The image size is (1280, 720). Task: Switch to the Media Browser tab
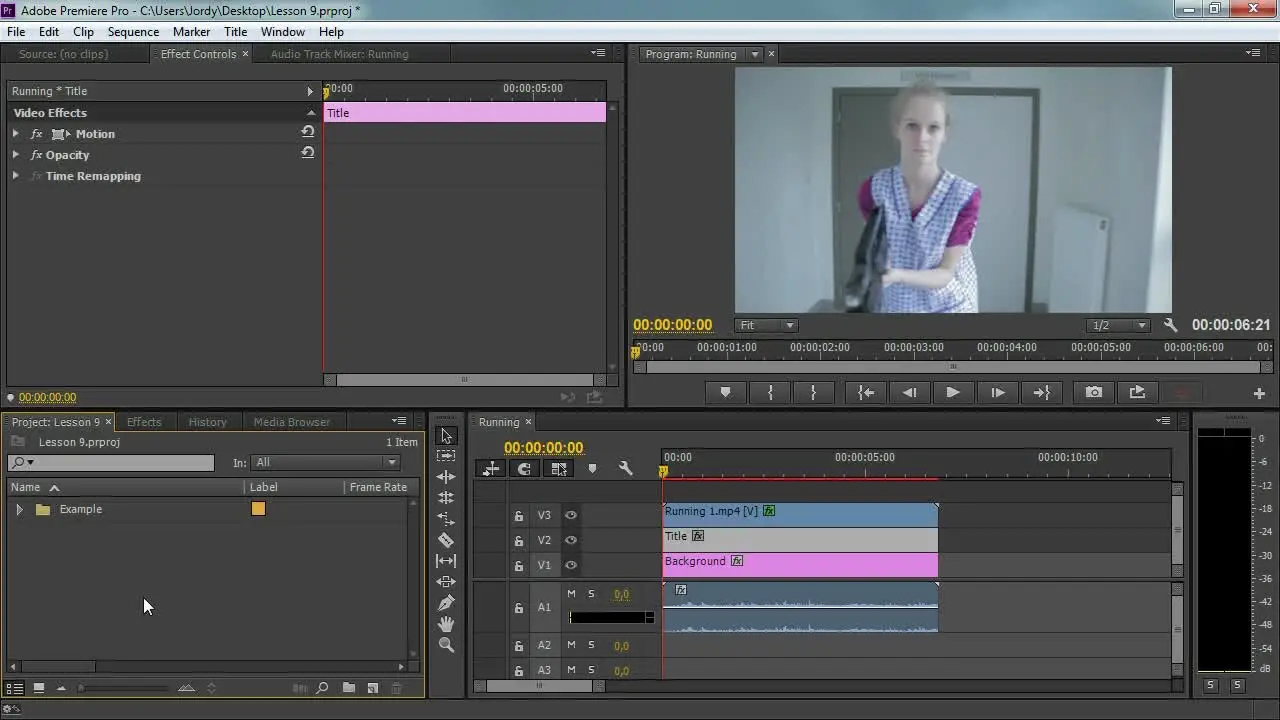point(291,422)
